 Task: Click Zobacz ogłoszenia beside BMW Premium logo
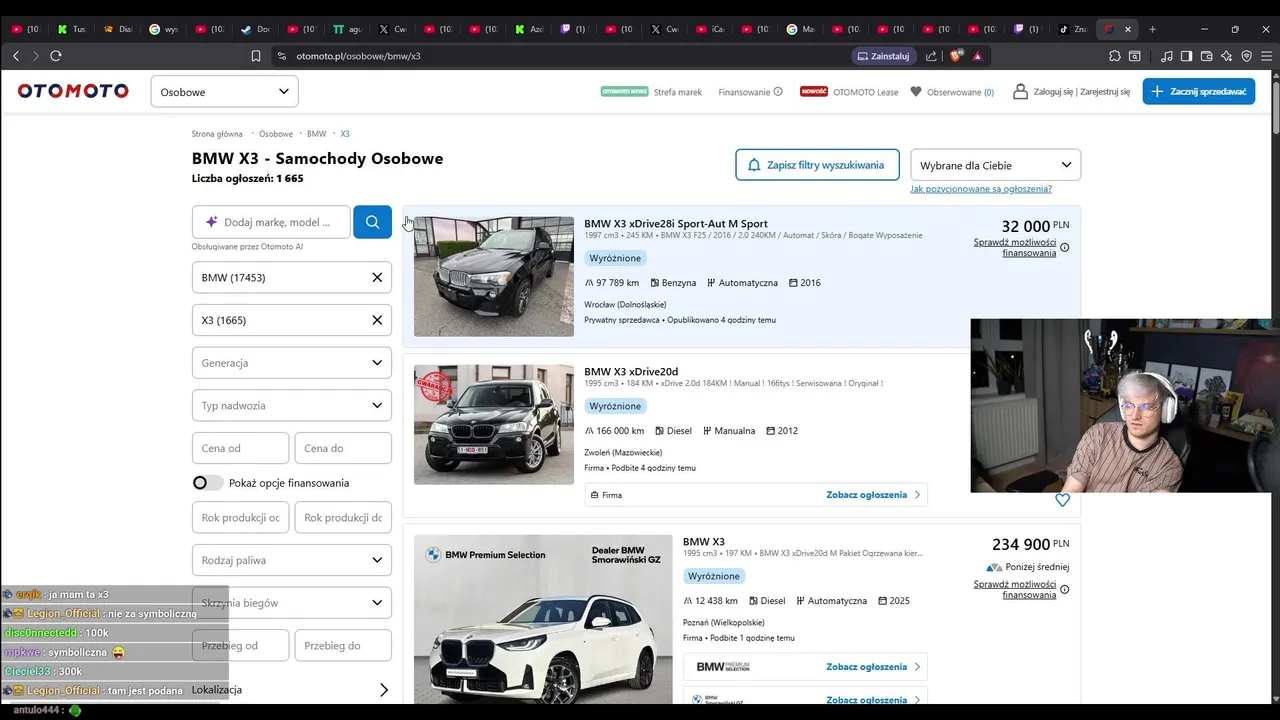tap(873, 667)
